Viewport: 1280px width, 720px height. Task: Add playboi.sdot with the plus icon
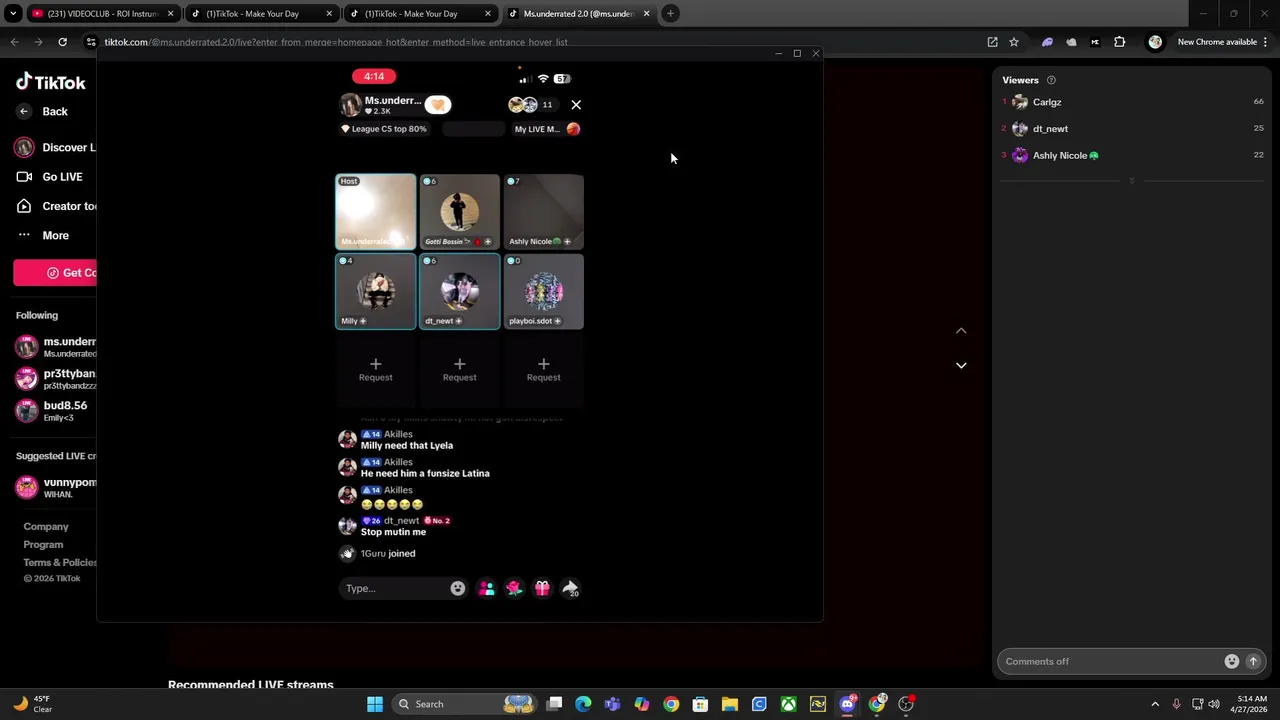pos(558,321)
